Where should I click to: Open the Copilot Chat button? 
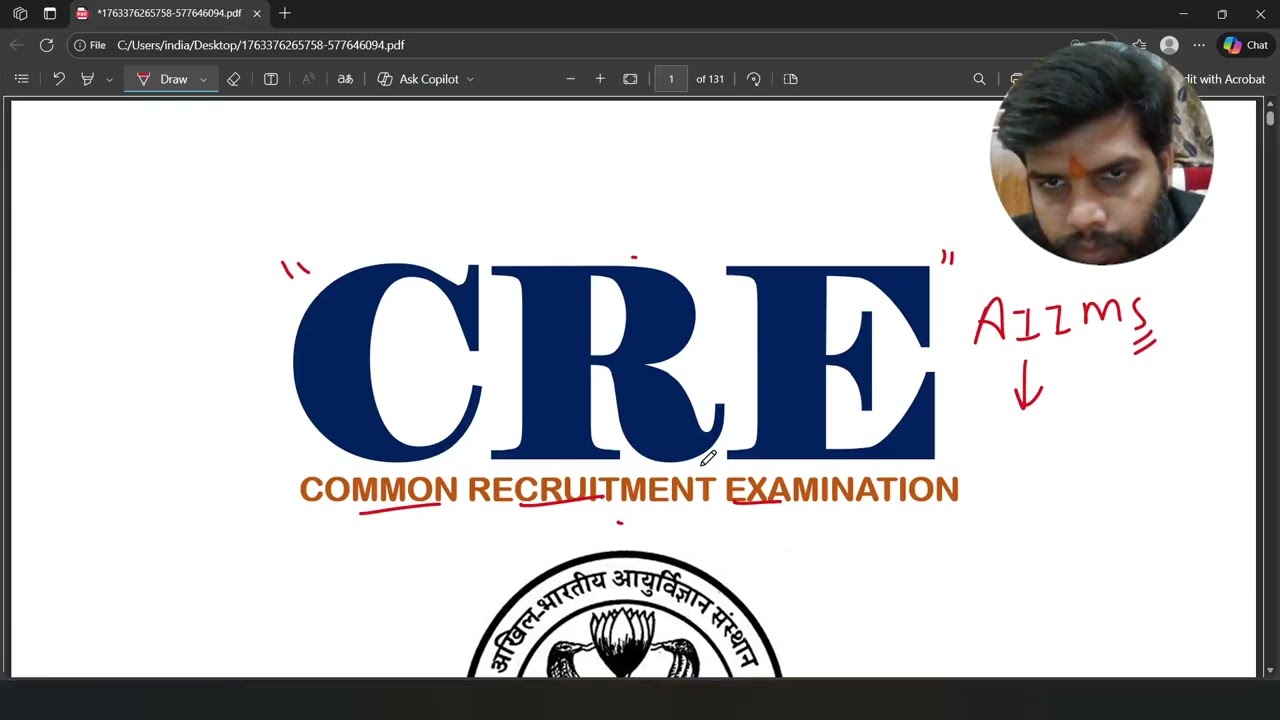tap(1245, 45)
